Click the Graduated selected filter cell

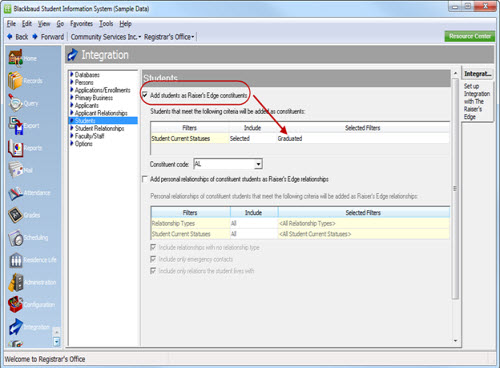coord(363,138)
